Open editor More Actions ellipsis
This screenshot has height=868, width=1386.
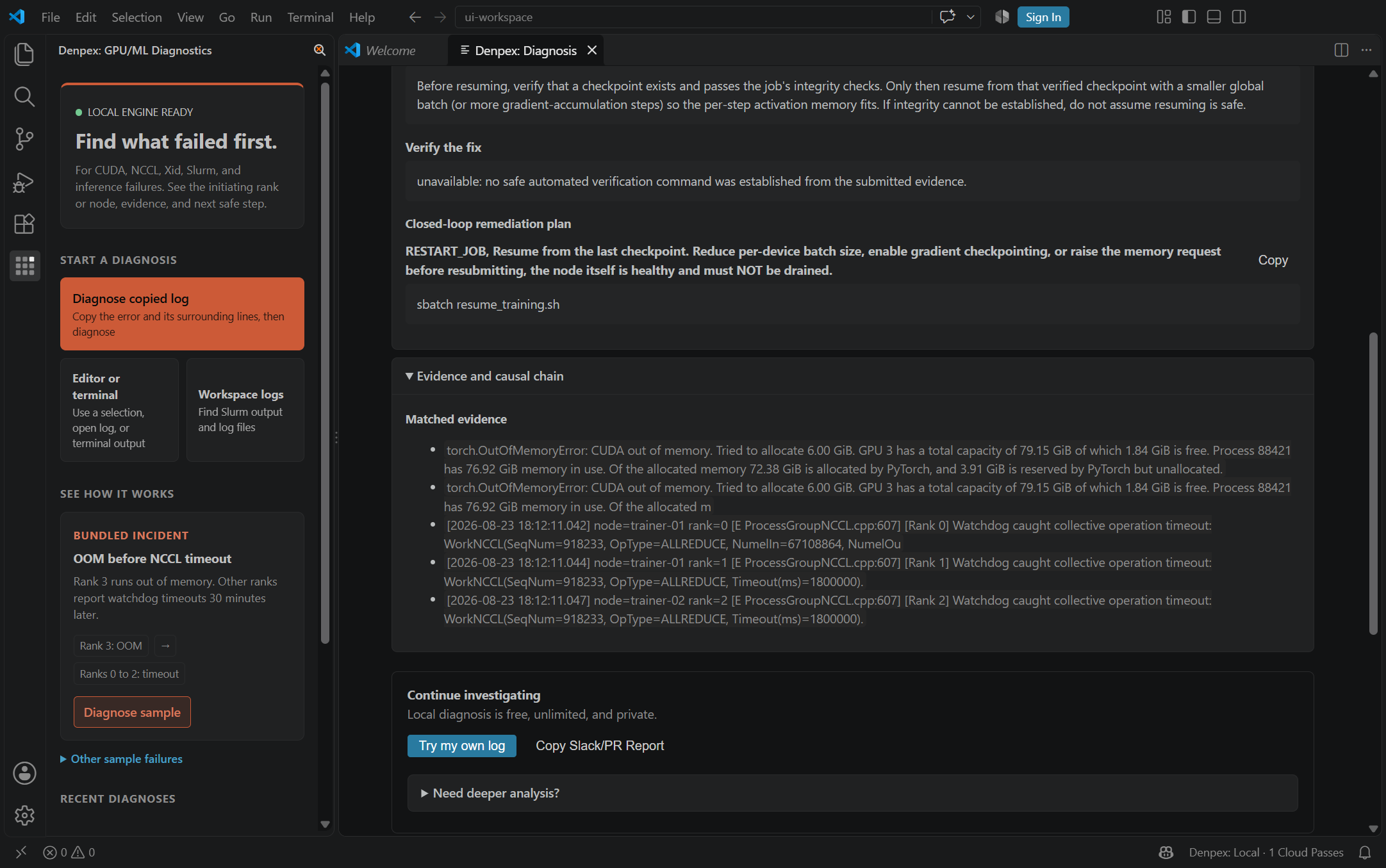(x=1366, y=50)
